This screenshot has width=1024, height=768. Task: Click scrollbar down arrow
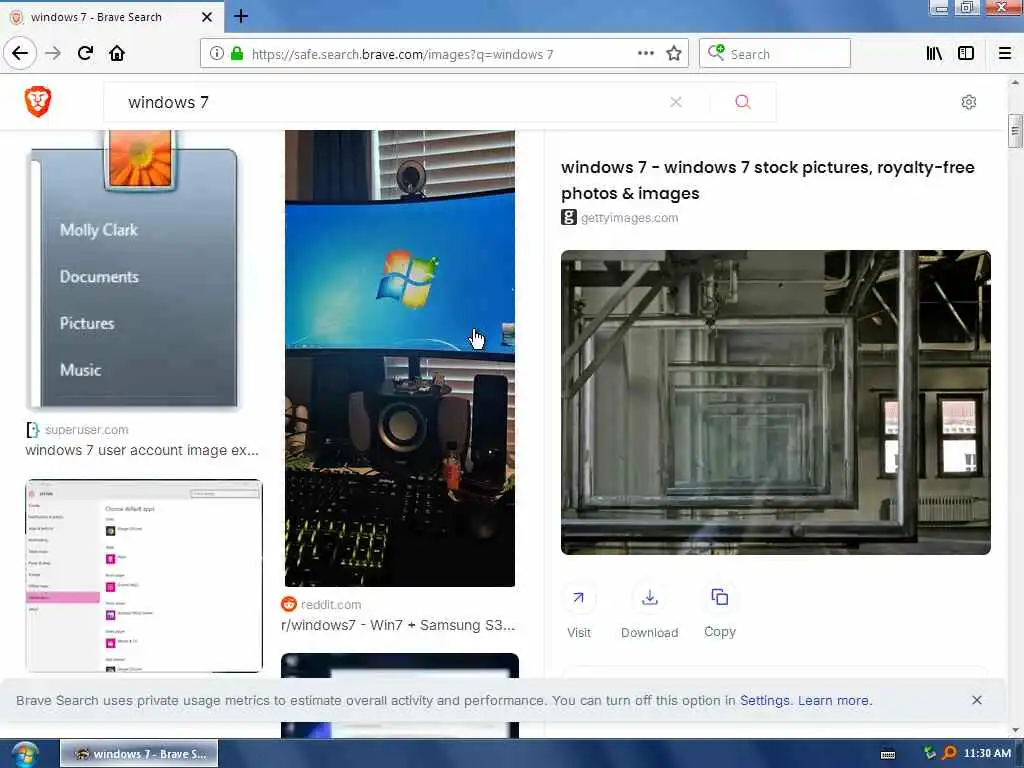(x=1014, y=730)
